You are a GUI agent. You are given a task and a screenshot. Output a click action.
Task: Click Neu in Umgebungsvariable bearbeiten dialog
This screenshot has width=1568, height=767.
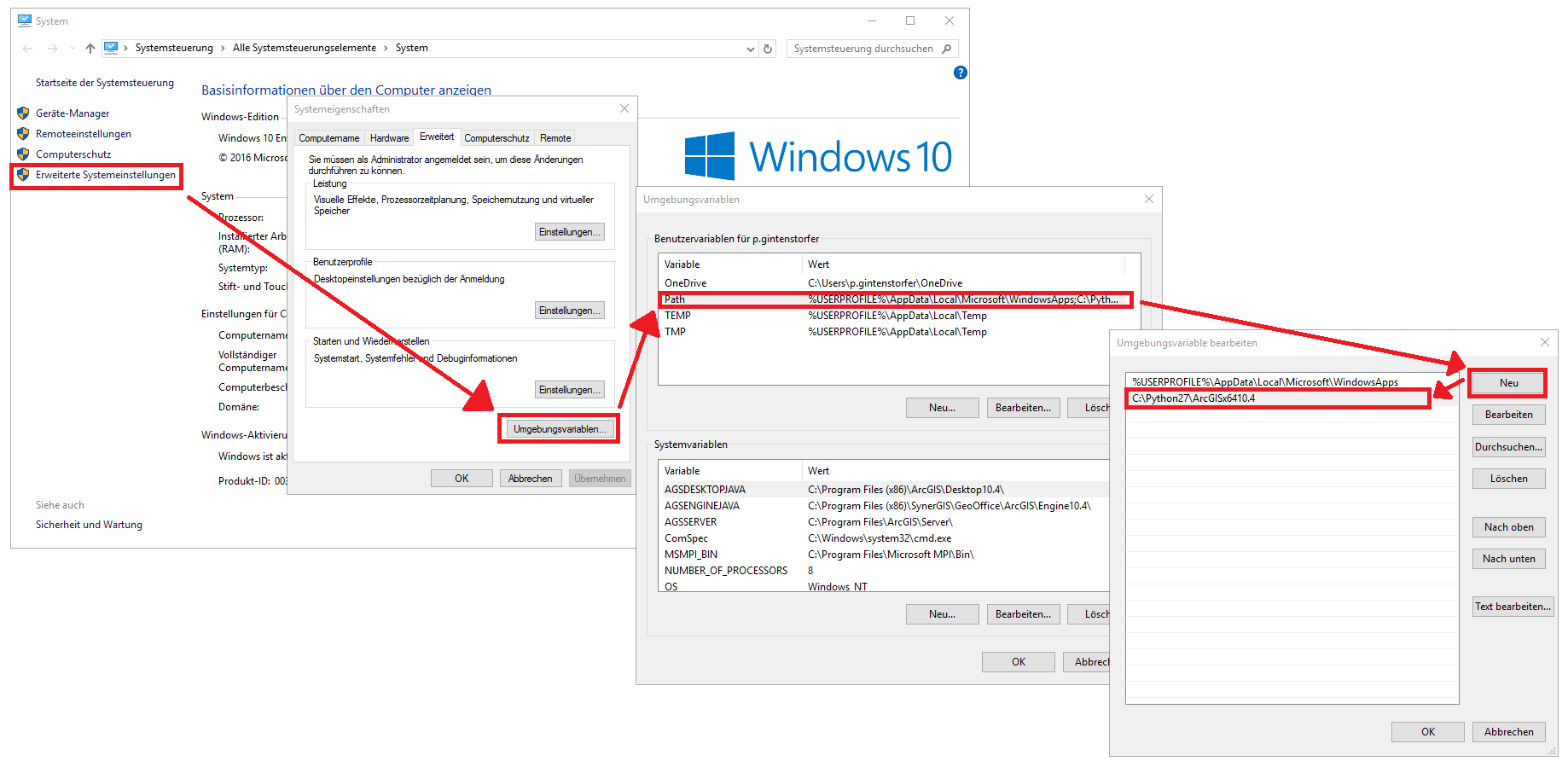tap(1508, 383)
